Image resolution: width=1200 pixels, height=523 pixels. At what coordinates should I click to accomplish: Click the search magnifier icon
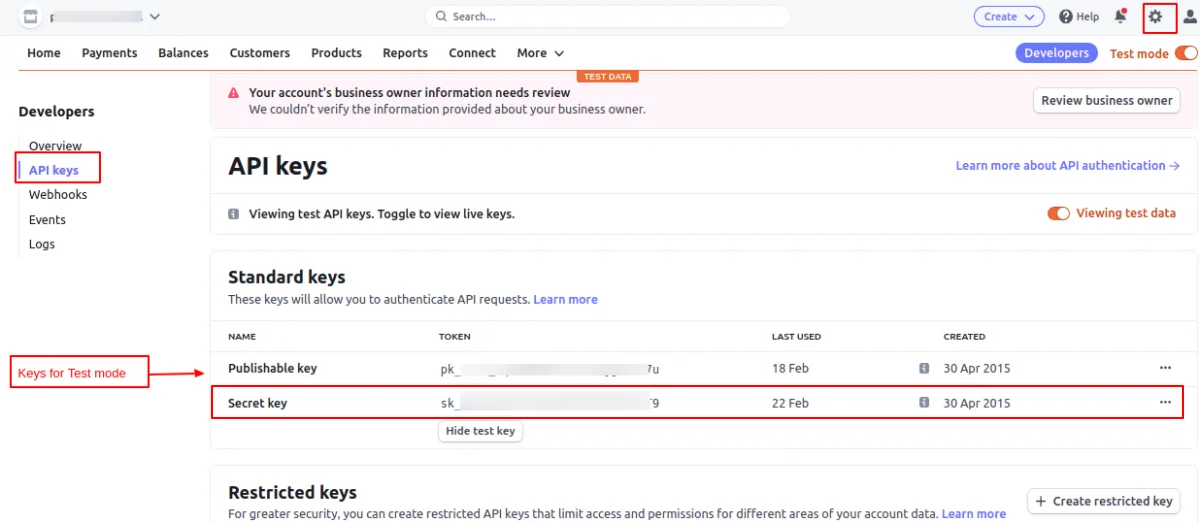click(x=442, y=16)
